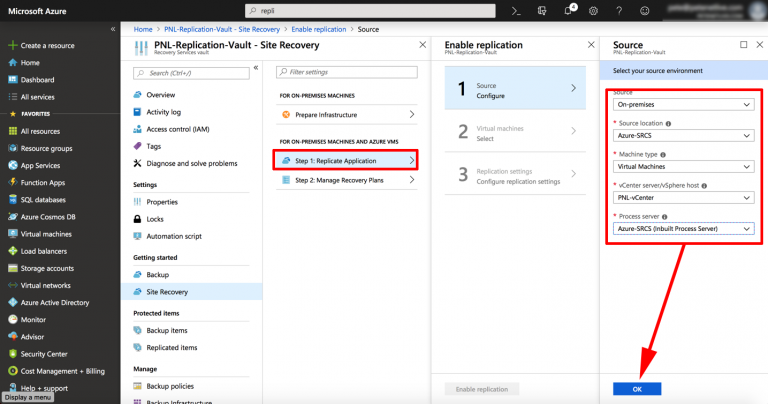Click the Filter settings field

click(347, 72)
